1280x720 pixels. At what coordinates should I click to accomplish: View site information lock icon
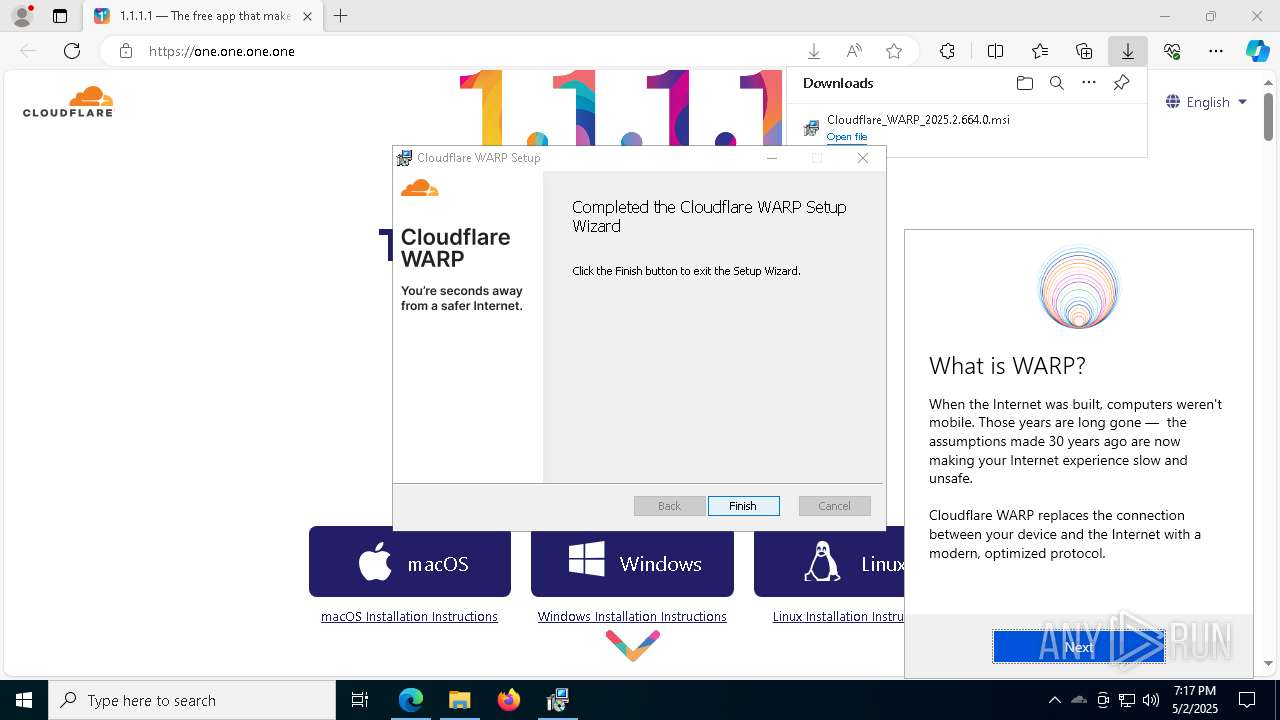point(126,51)
